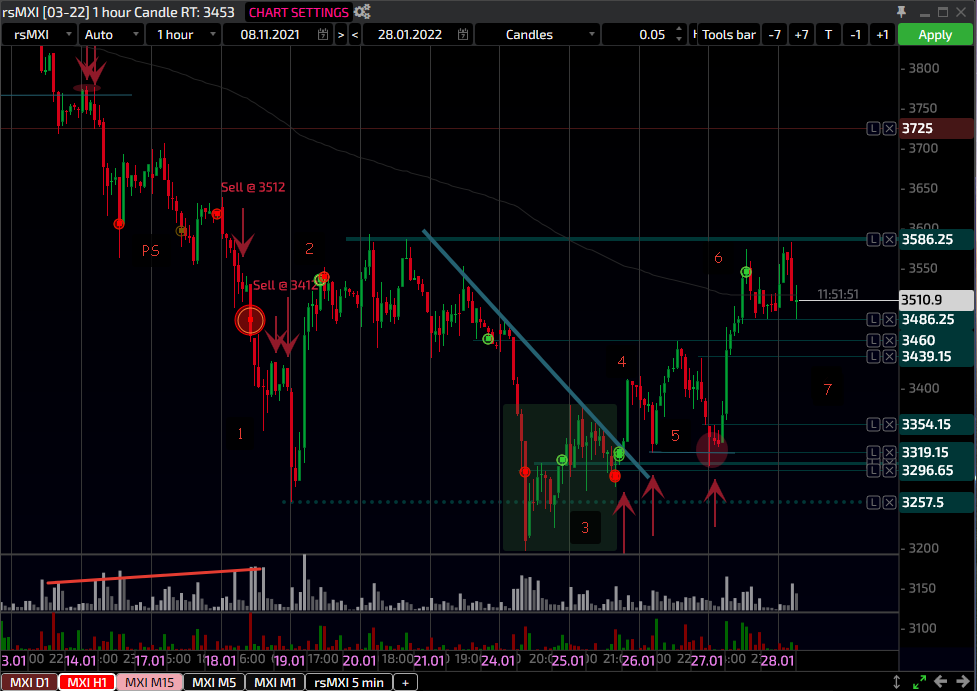Open the rsMXI symbol dropdown
Image resolution: width=977 pixels, height=691 pixels.
pos(39,35)
